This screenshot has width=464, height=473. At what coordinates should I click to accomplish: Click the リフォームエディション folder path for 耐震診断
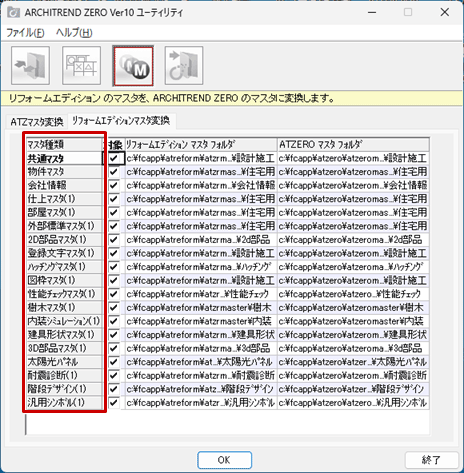(x=201, y=376)
